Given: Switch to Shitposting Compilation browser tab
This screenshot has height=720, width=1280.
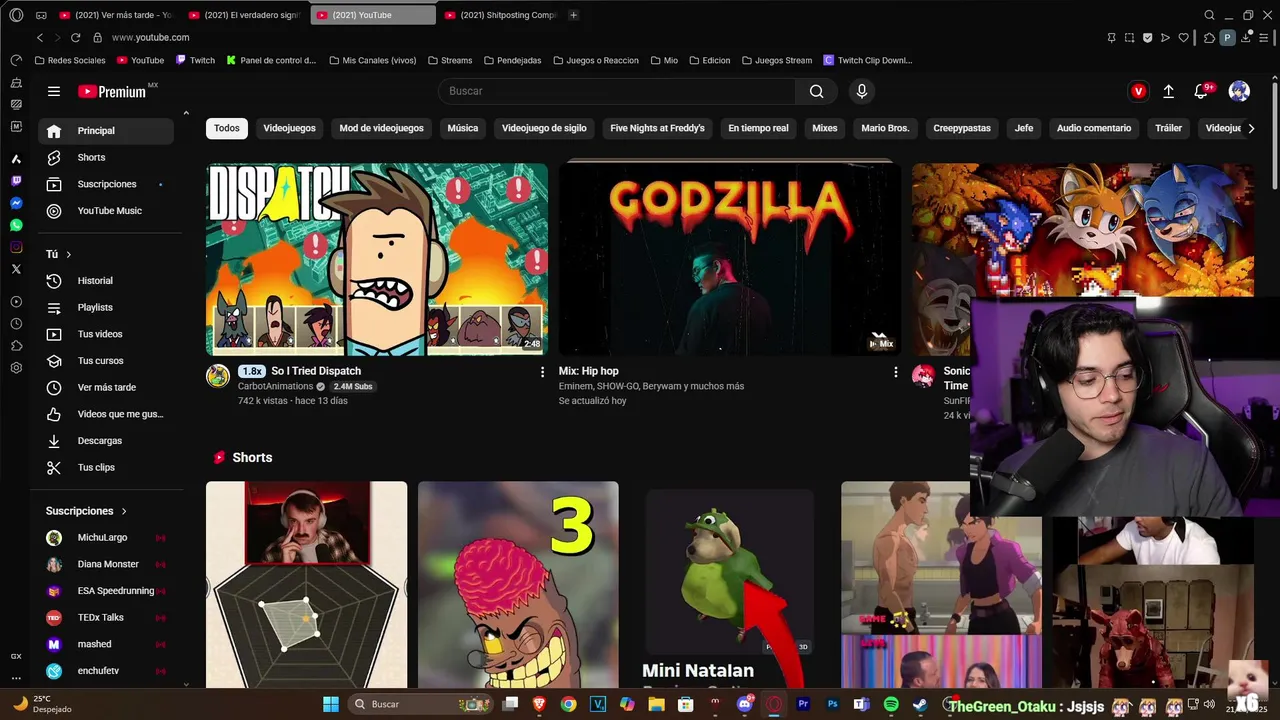Looking at the screenshot, I should [x=500, y=15].
